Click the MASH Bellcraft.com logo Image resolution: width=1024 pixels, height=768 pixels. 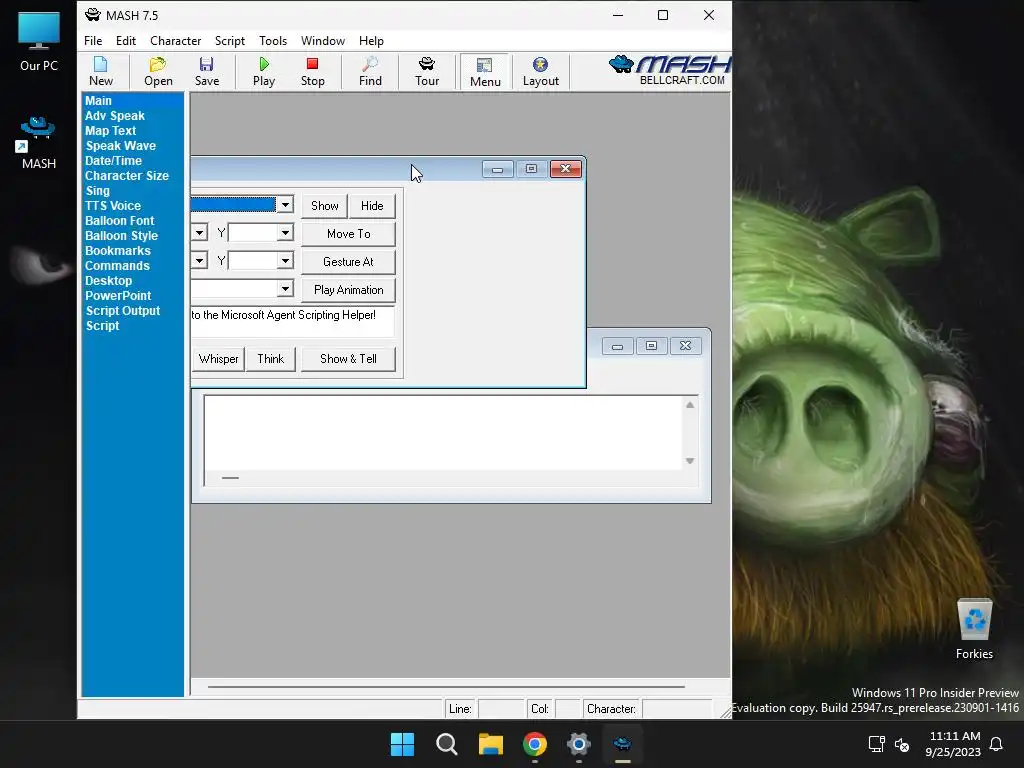click(669, 71)
